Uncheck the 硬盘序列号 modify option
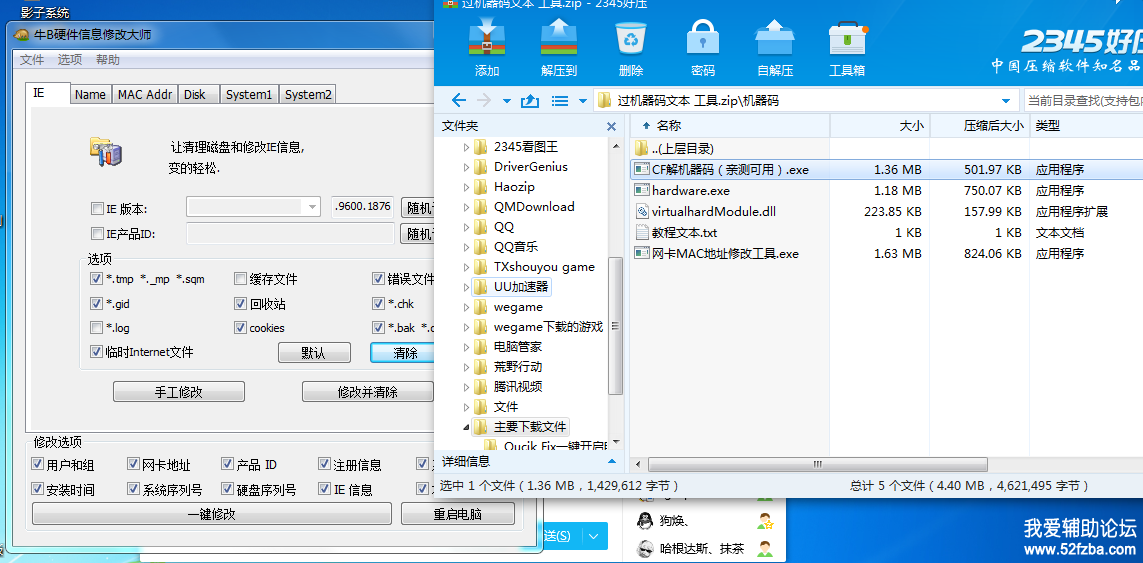The height and width of the screenshot is (563, 1143). (x=228, y=489)
